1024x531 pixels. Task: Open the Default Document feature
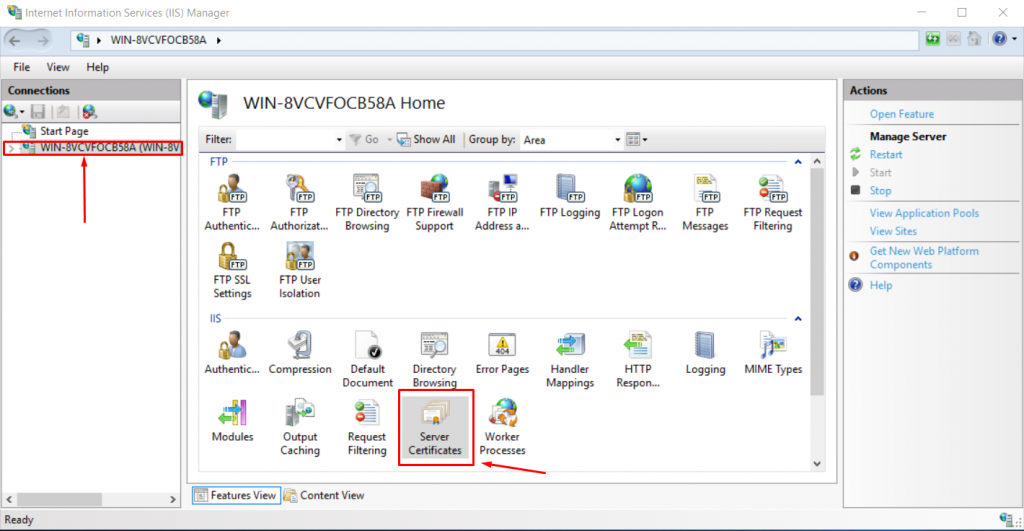[x=367, y=359]
